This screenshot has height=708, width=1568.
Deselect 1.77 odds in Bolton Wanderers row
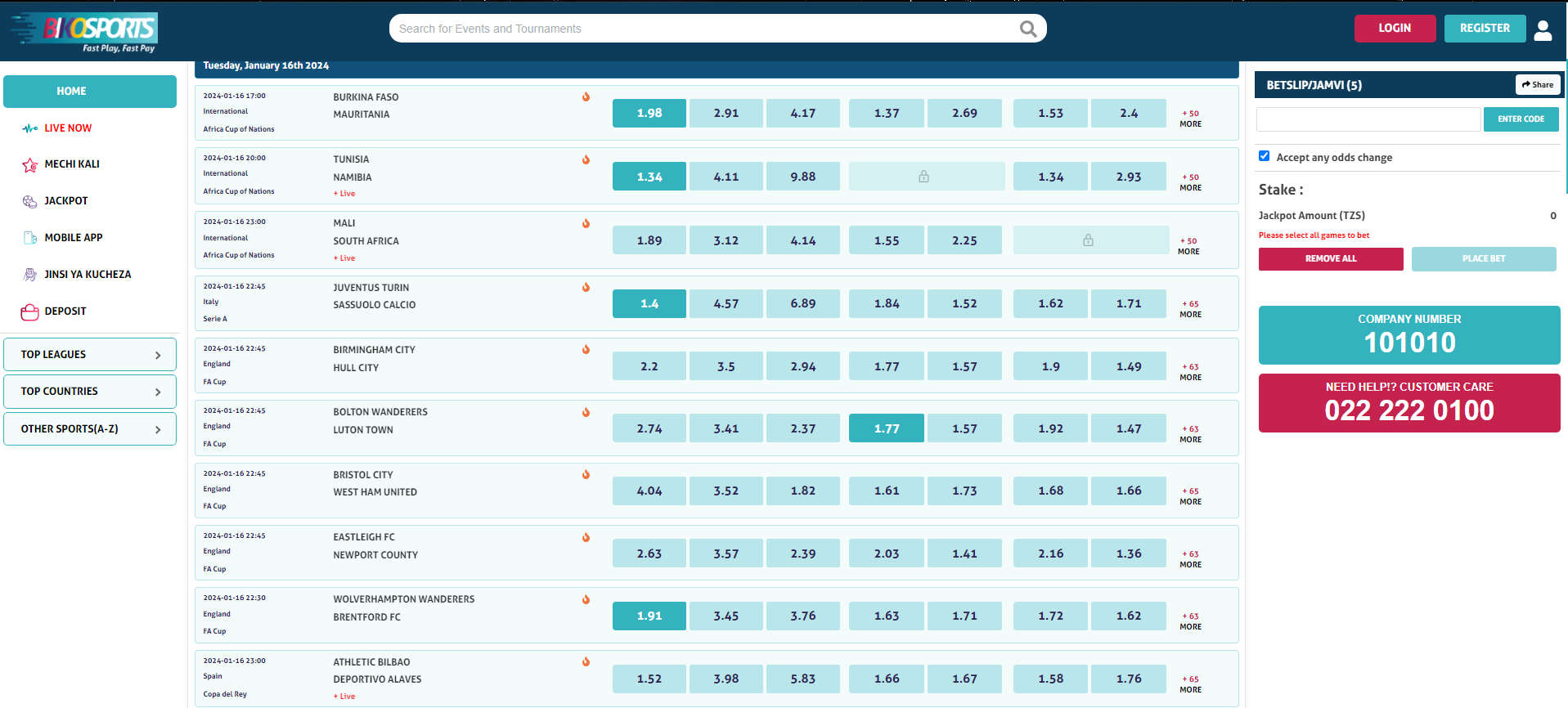point(887,428)
